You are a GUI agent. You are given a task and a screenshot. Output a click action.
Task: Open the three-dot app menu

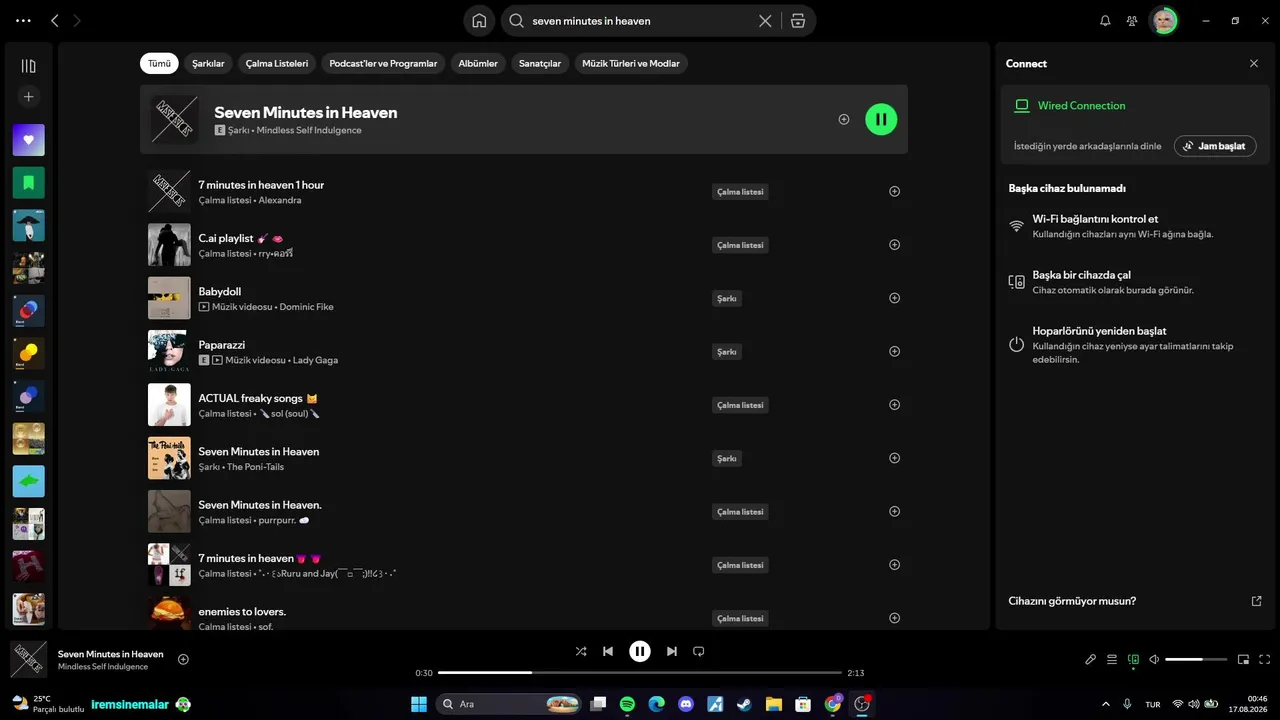[x=23, y=21]
